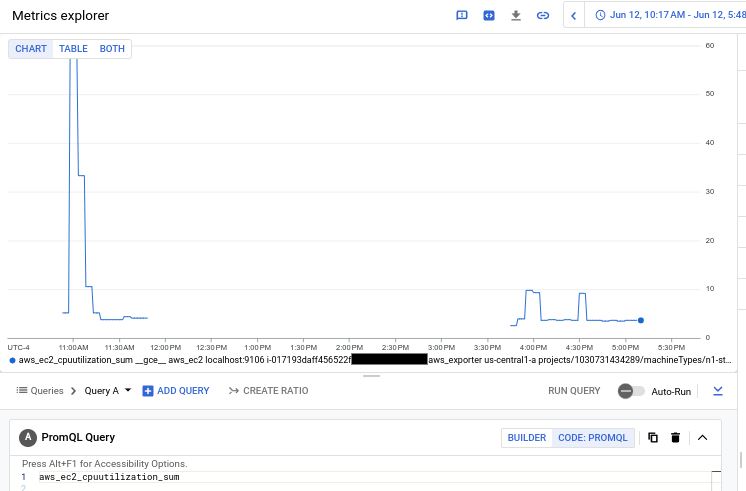Duplicate the PromQL query with copy icon
Screen dimensions: 746x491
pos(653,437)
